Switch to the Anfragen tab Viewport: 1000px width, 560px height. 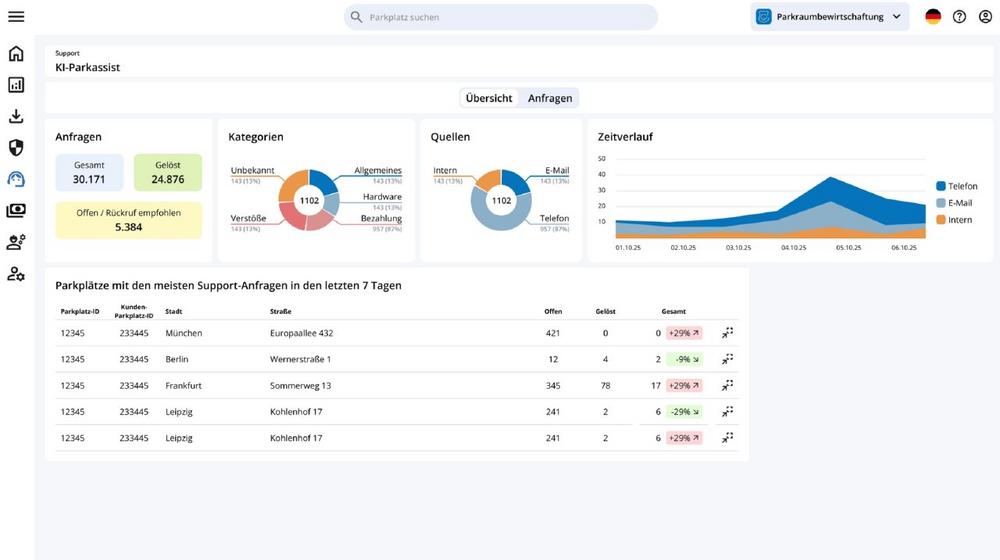pyautogui.click(x=550, y=98)
